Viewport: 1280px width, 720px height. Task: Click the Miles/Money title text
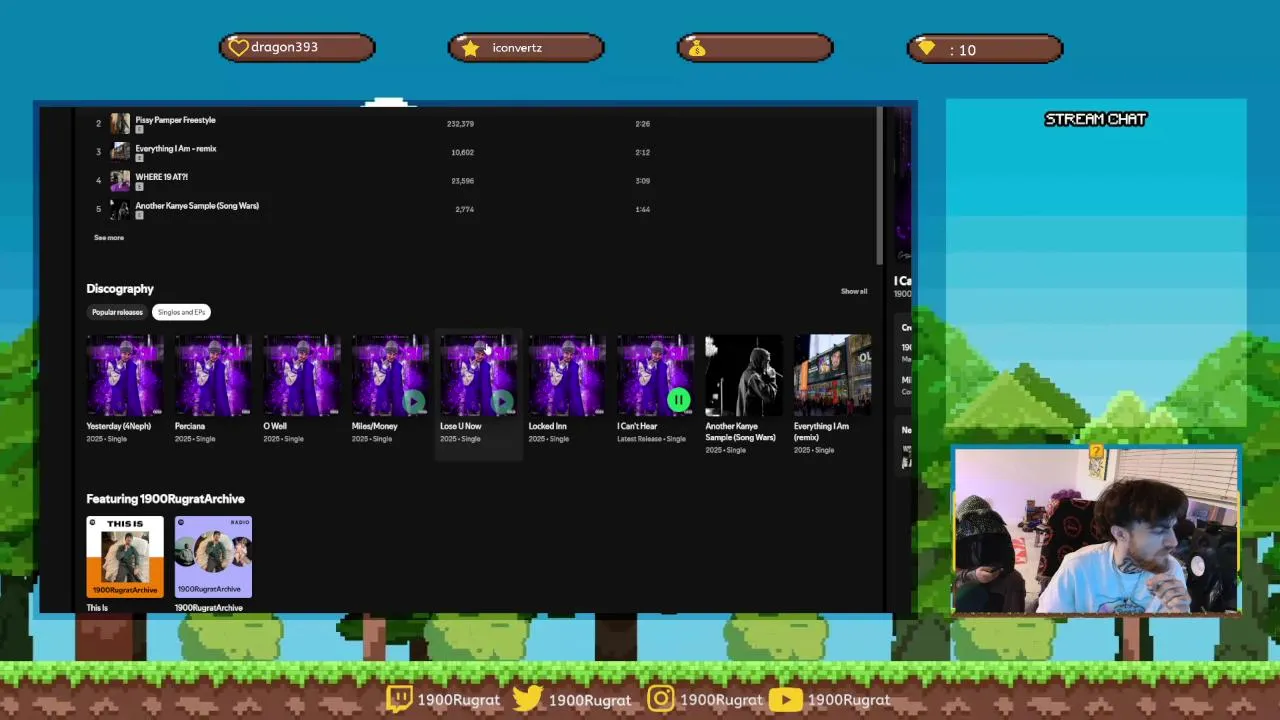(374, 426)
